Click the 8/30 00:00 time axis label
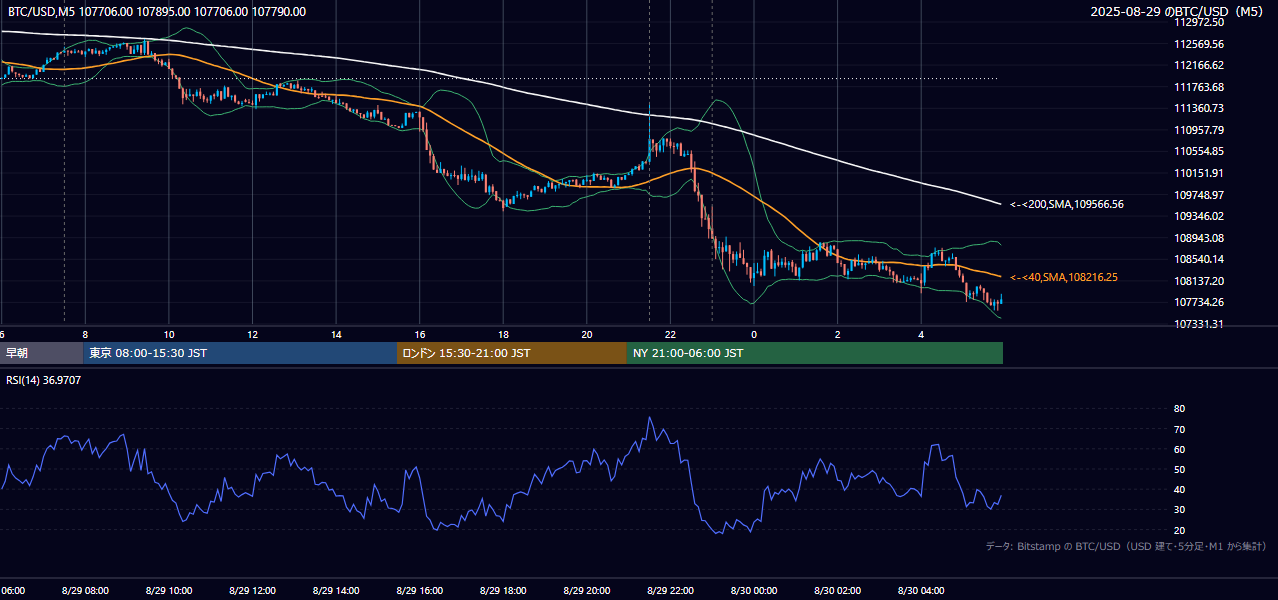This screenshot has width=1278, height=600. 754,591
